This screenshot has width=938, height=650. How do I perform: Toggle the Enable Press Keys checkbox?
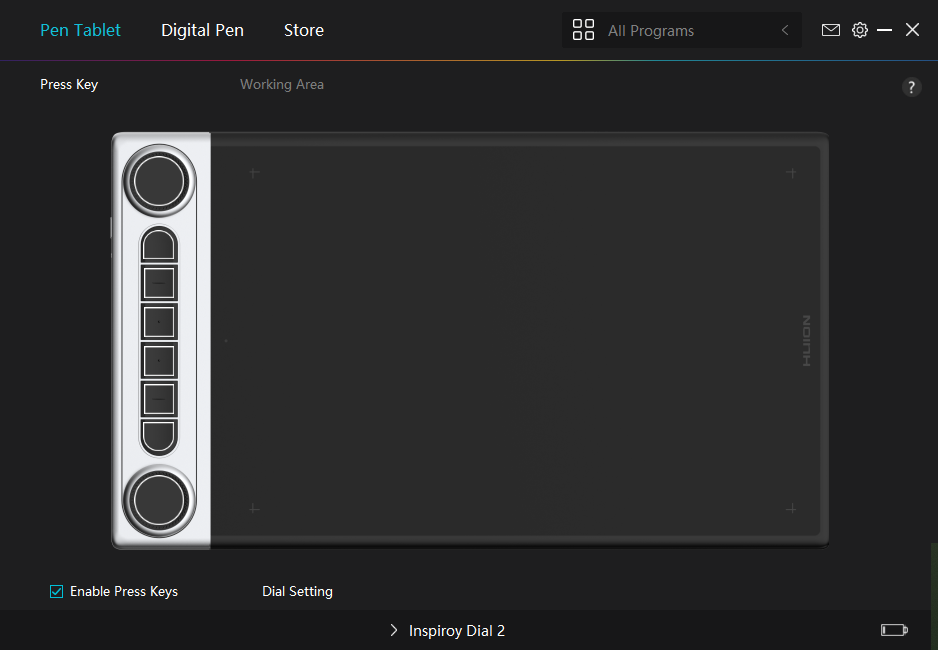point(56,591)
